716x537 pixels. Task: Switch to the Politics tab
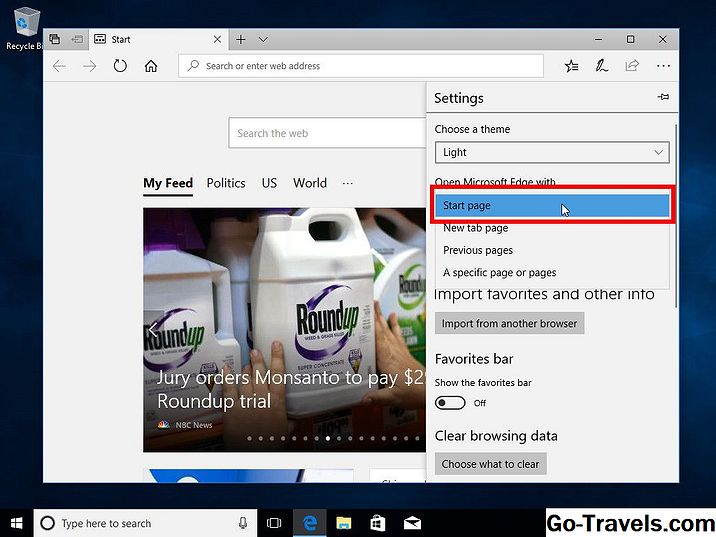(226, 183)
